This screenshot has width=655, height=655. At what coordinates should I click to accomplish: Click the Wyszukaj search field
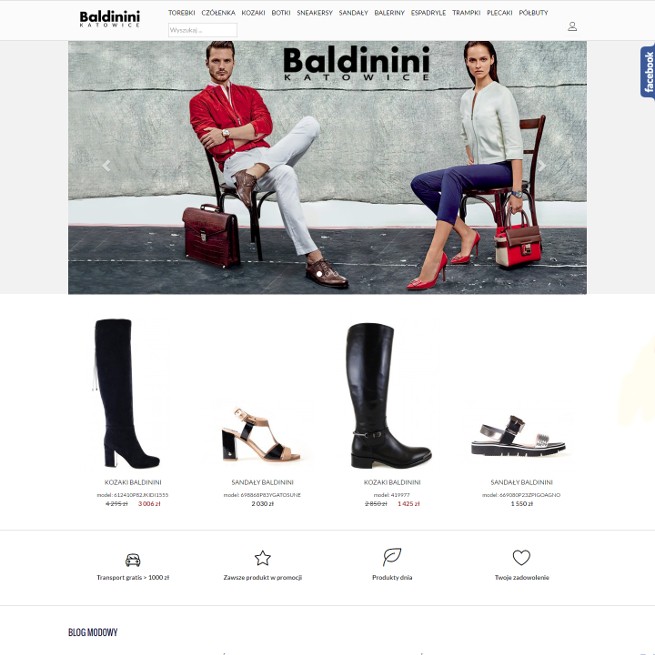click(203, 30)
